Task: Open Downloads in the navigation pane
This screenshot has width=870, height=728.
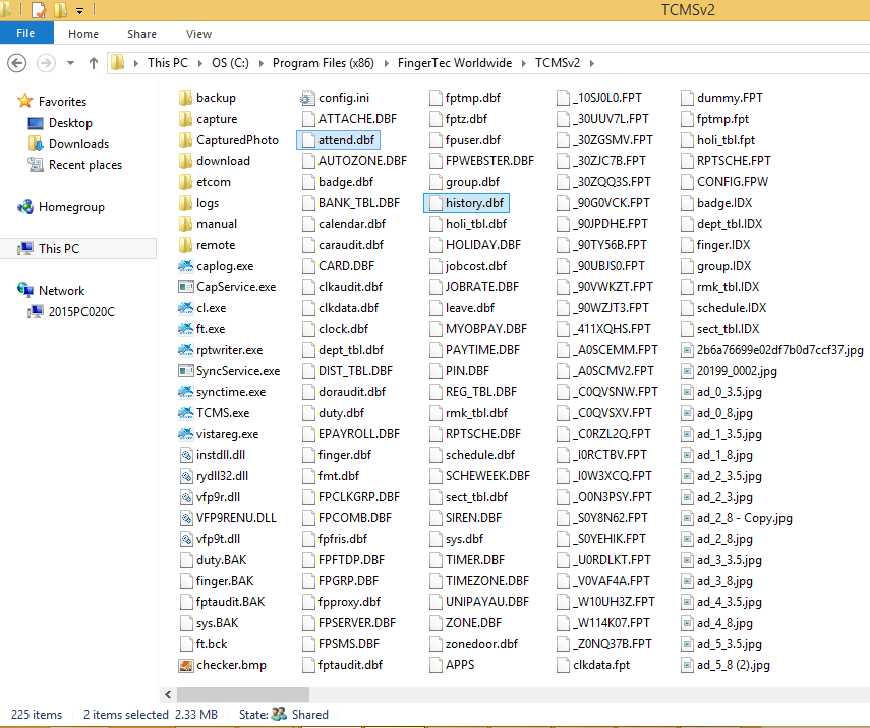Action: point(79,144)
